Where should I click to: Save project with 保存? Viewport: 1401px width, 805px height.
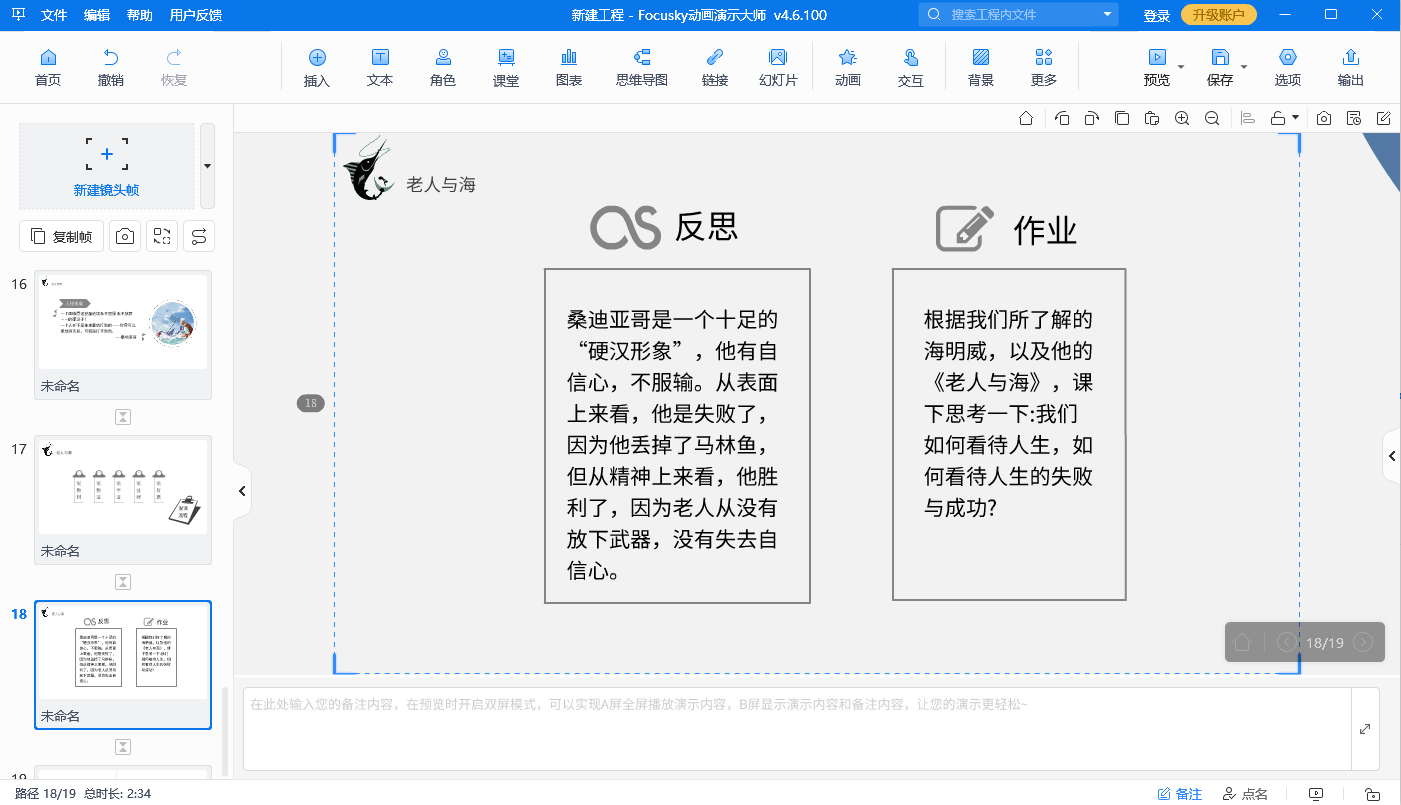click(1220, 67)
